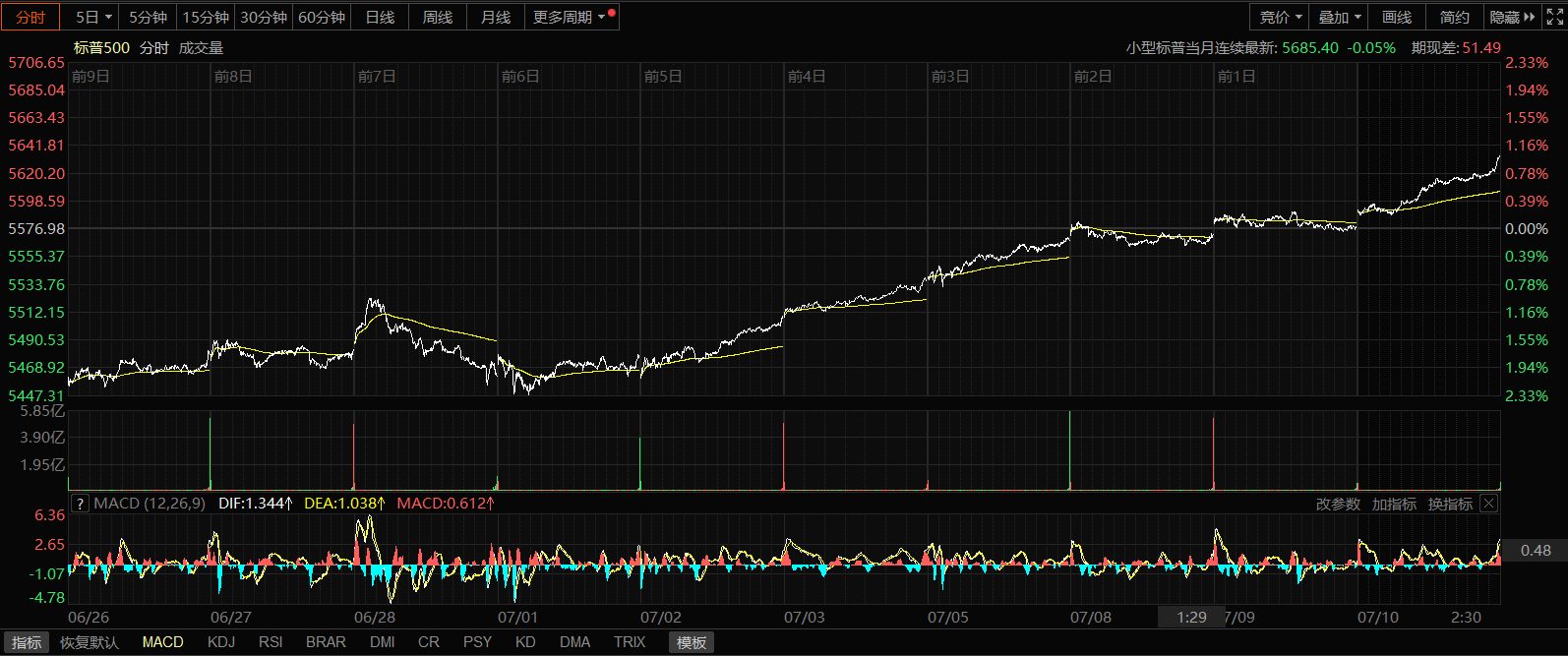The image size is (1568, 656).
Task: Click the 改参数 link
Action: (1338, 504)
